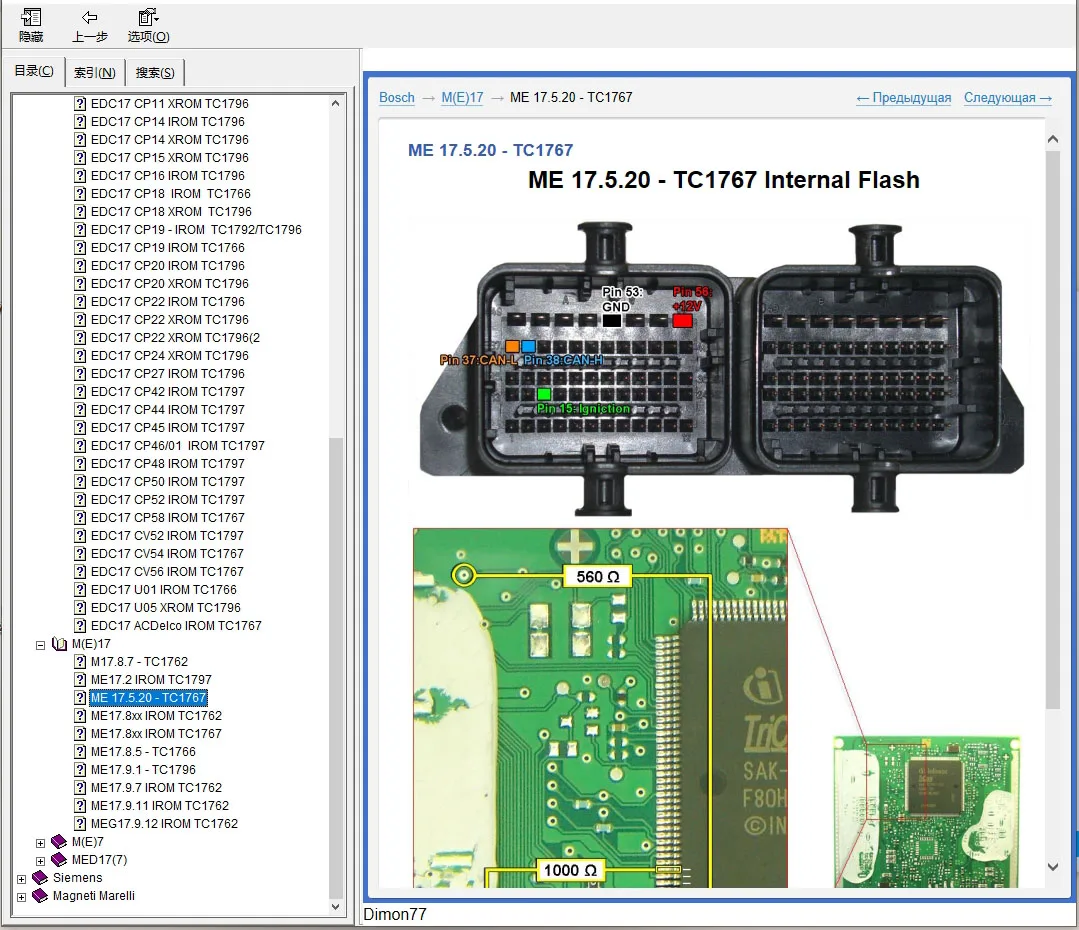Click topic icon of ME17.9.1 - TC1796
Screen dimensions: 1079x930
click(x=81, y=770)
